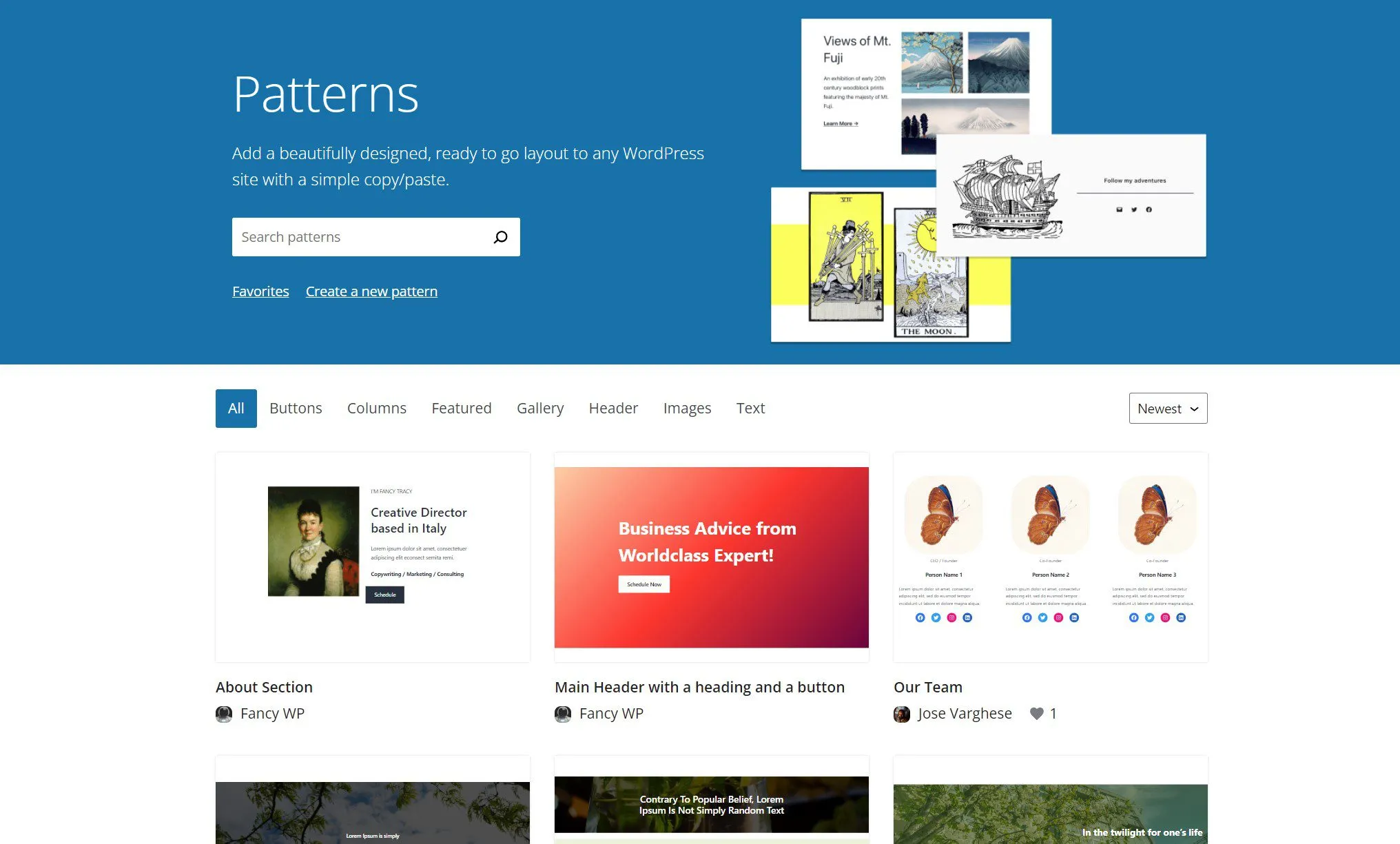Select the Gallery filter tab
Screen dimensions: 1400x844
539,408
